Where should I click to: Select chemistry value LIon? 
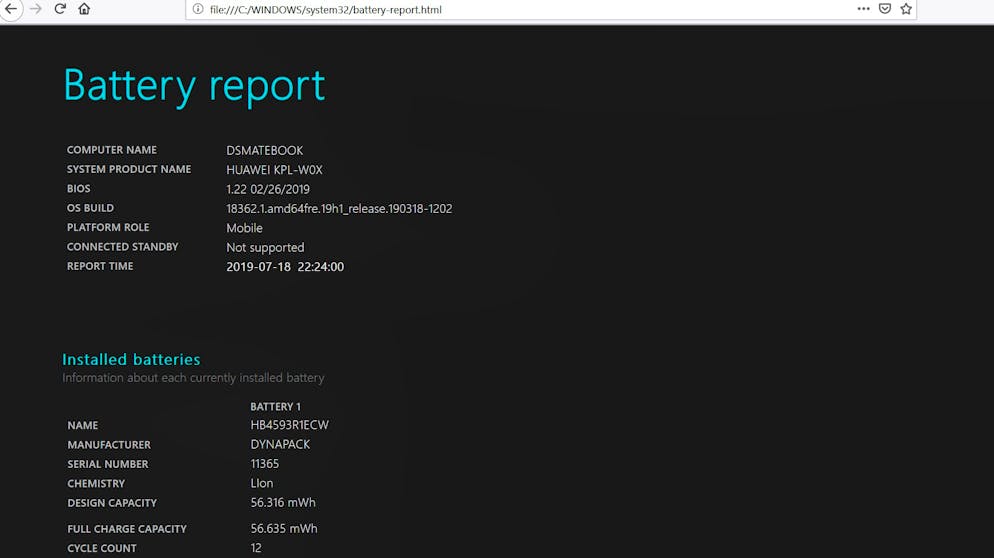pyautogui.click(x=262, y=483)
